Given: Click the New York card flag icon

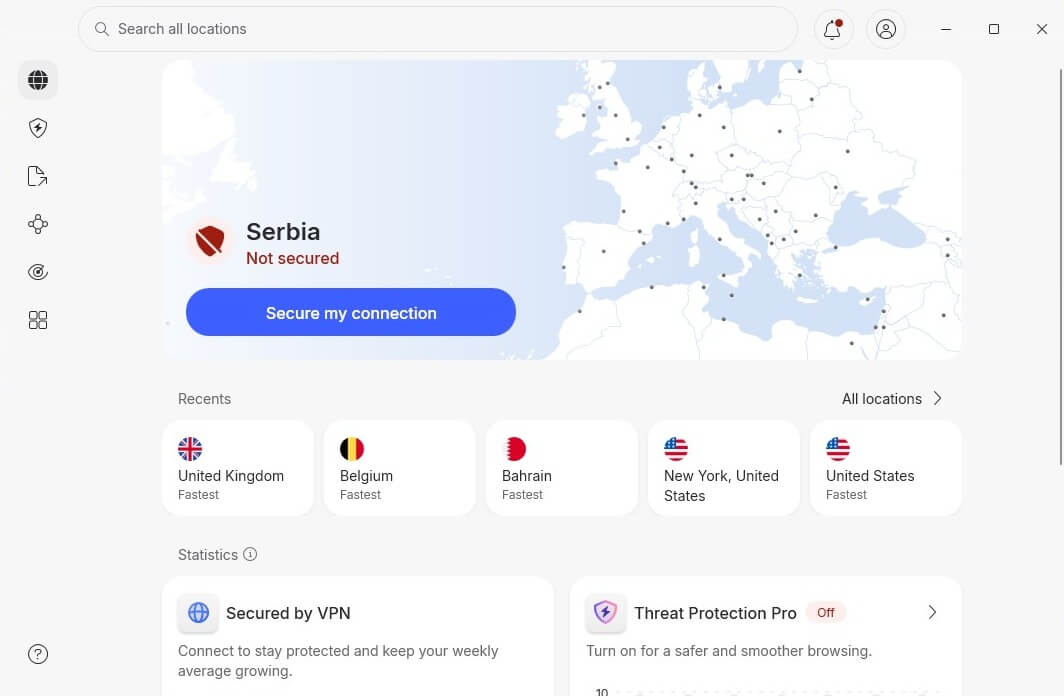Looking at the screenshot, I should tap(676, 448).
